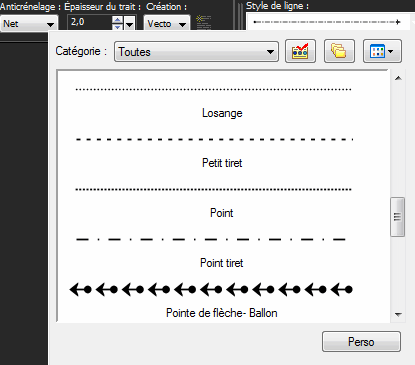Select the Losange line style
This screenshot has height=365, width=415.
tap(213, 101)
